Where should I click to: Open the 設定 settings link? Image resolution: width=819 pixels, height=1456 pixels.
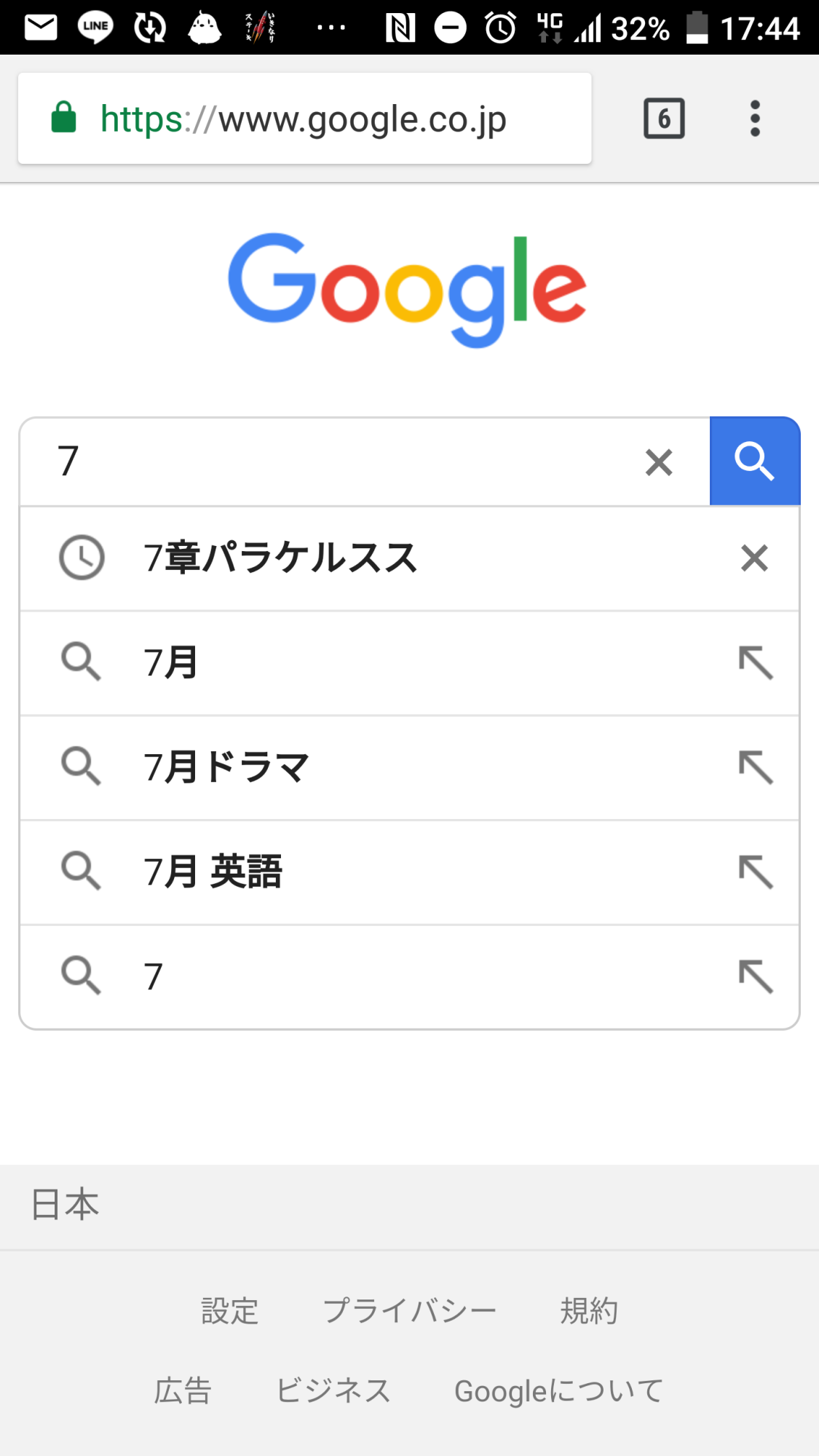click(x=230, y=1311)
